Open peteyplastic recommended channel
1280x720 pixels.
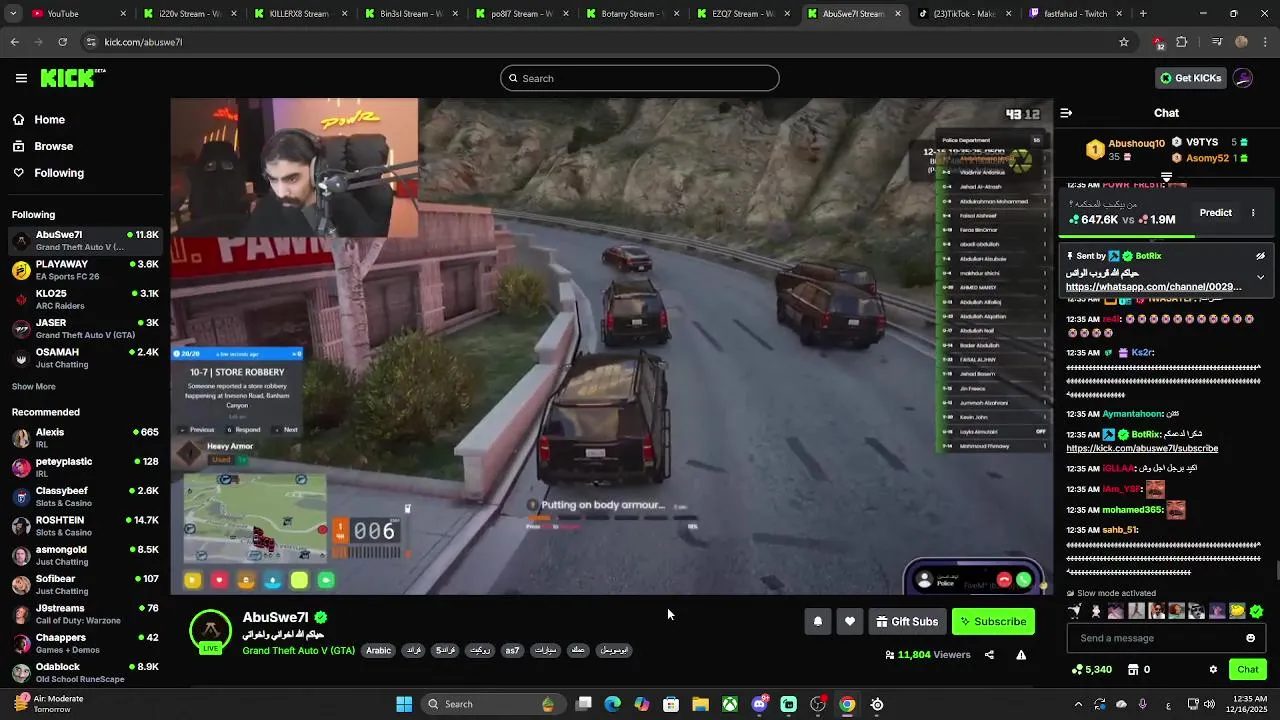[84, 467]
